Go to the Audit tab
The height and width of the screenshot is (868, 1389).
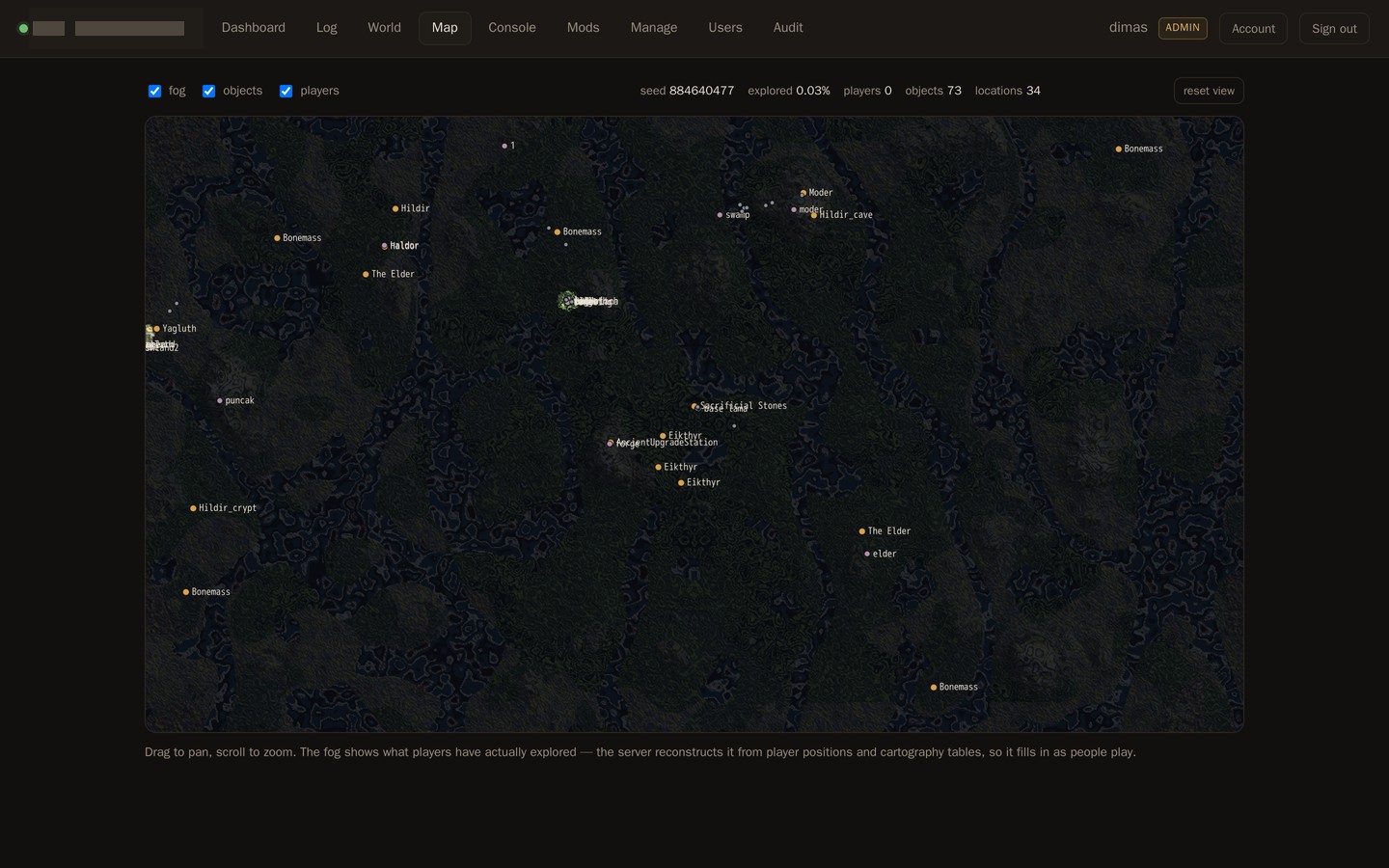click(x=788, y=28)
